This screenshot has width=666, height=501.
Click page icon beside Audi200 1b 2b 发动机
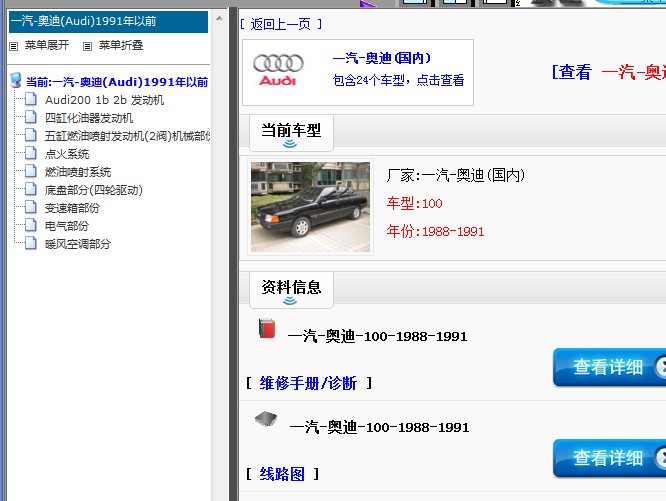[x=31, y=99]
